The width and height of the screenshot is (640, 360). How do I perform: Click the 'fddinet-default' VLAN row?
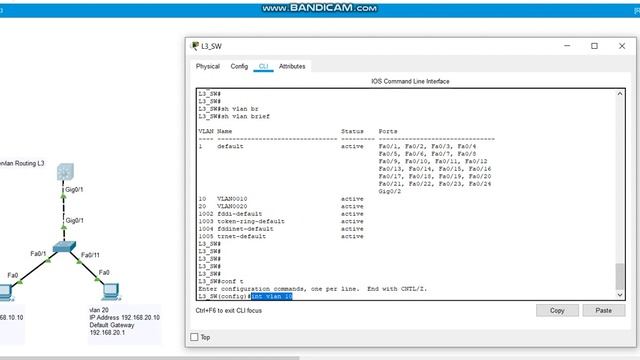pyautogui.click(x=281, y=229)
